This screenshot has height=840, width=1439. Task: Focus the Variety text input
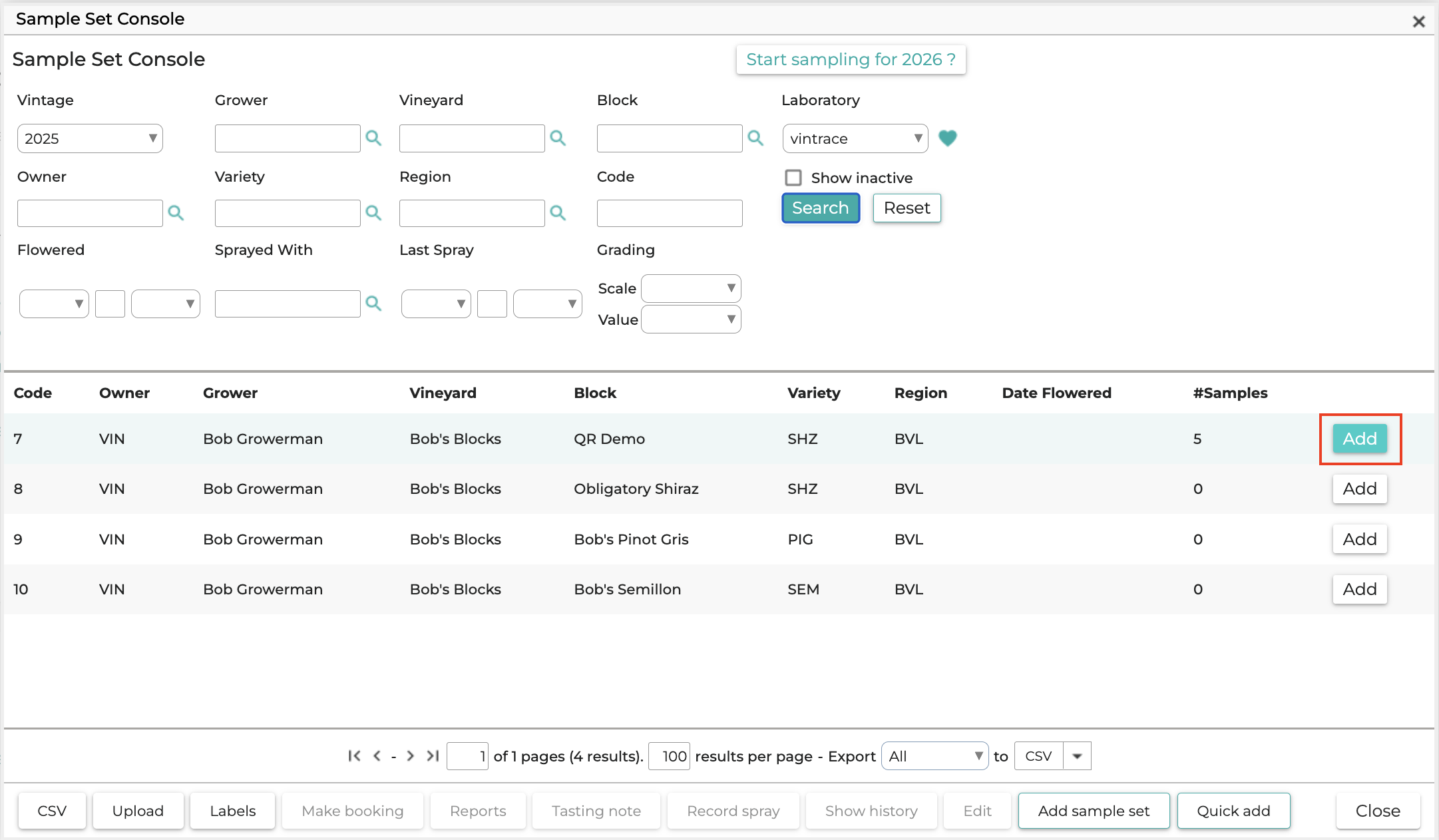point(288,213)
